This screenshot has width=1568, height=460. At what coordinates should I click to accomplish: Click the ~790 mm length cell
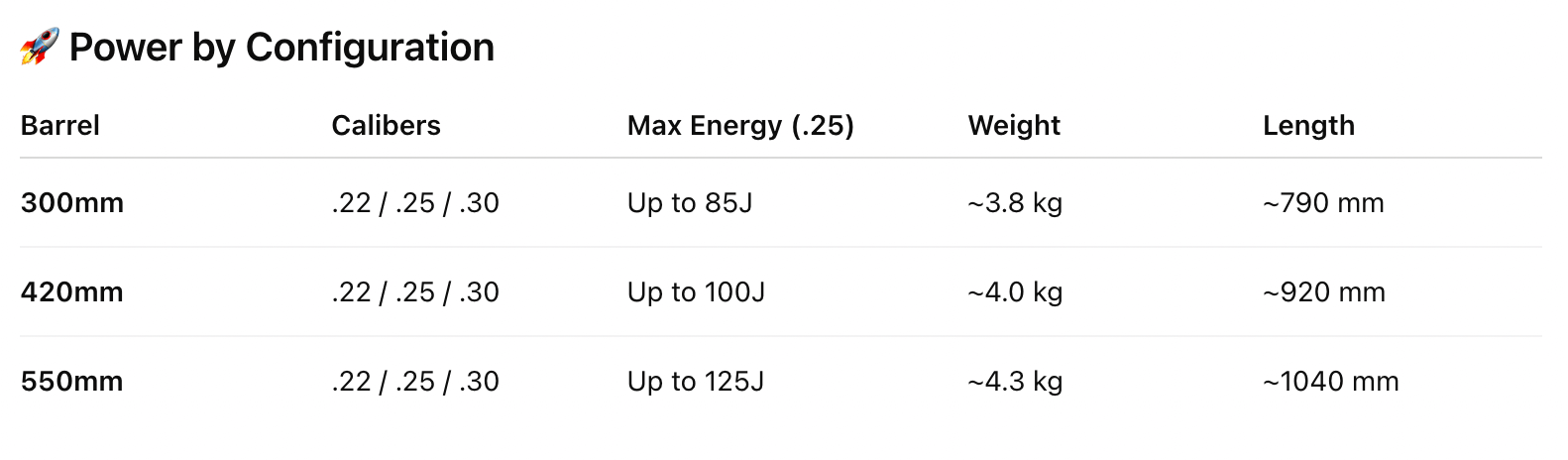point(1323,203)
